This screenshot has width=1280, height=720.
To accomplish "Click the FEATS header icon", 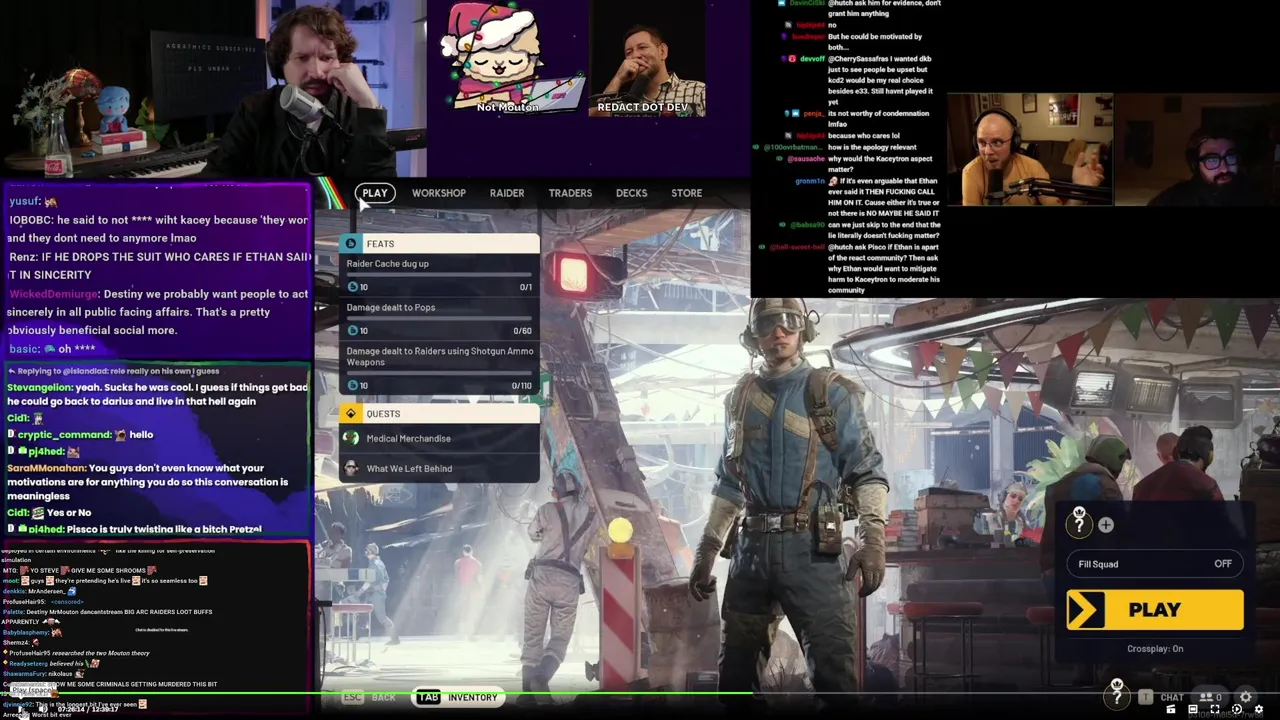I will click(x=350, y=244).
